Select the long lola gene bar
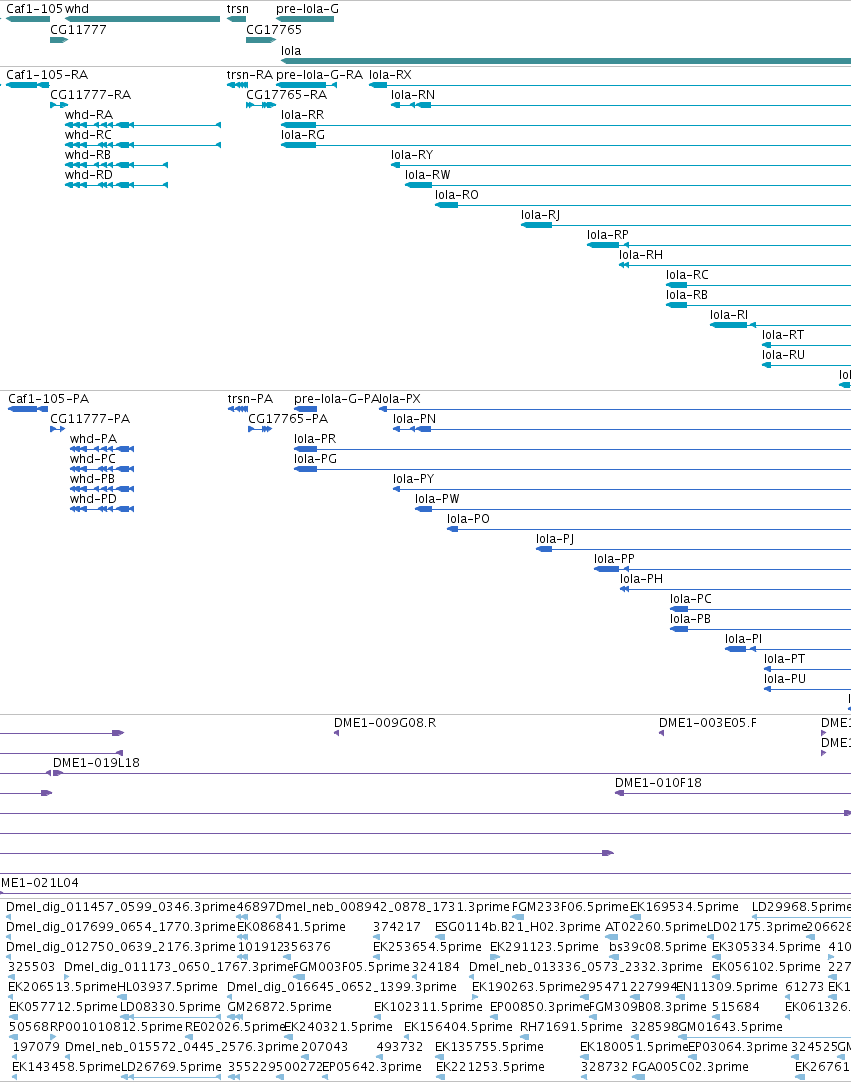 point(566,61)
